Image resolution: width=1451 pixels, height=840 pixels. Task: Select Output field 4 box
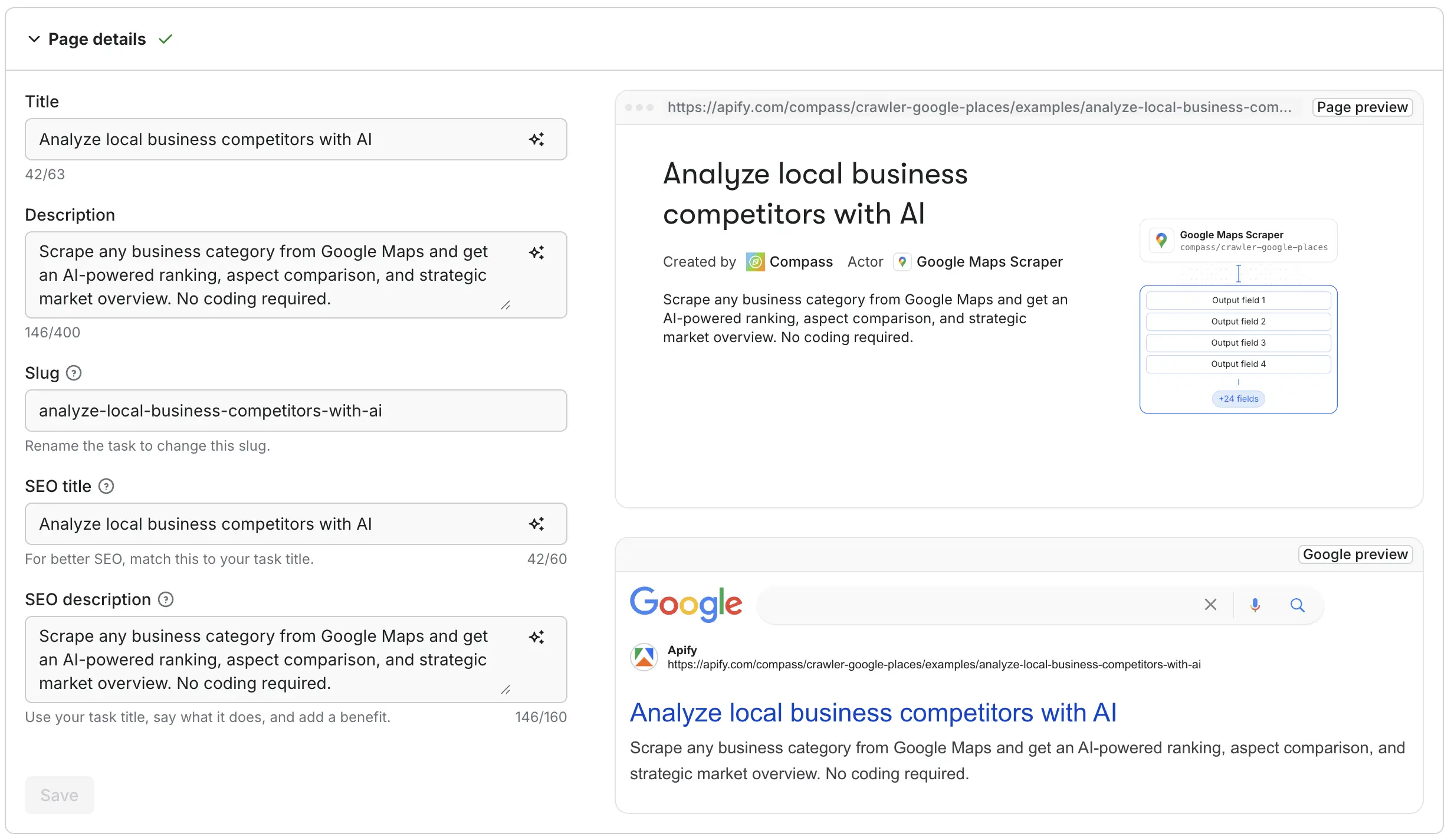coord(1239,364)
